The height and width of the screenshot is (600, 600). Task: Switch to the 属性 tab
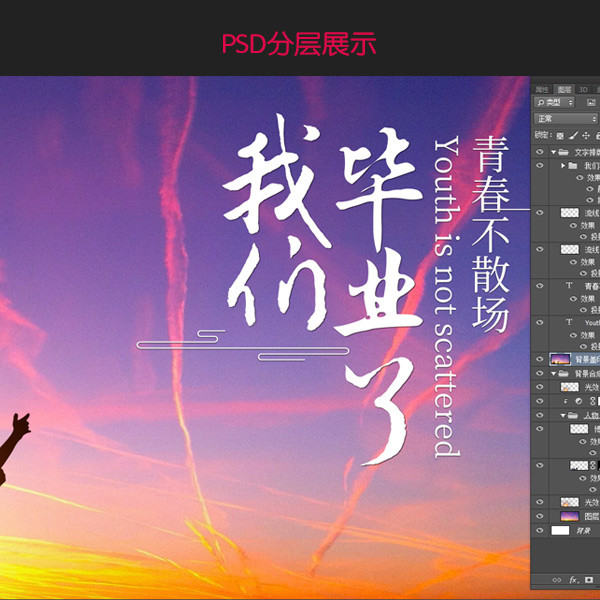[542, 90]
